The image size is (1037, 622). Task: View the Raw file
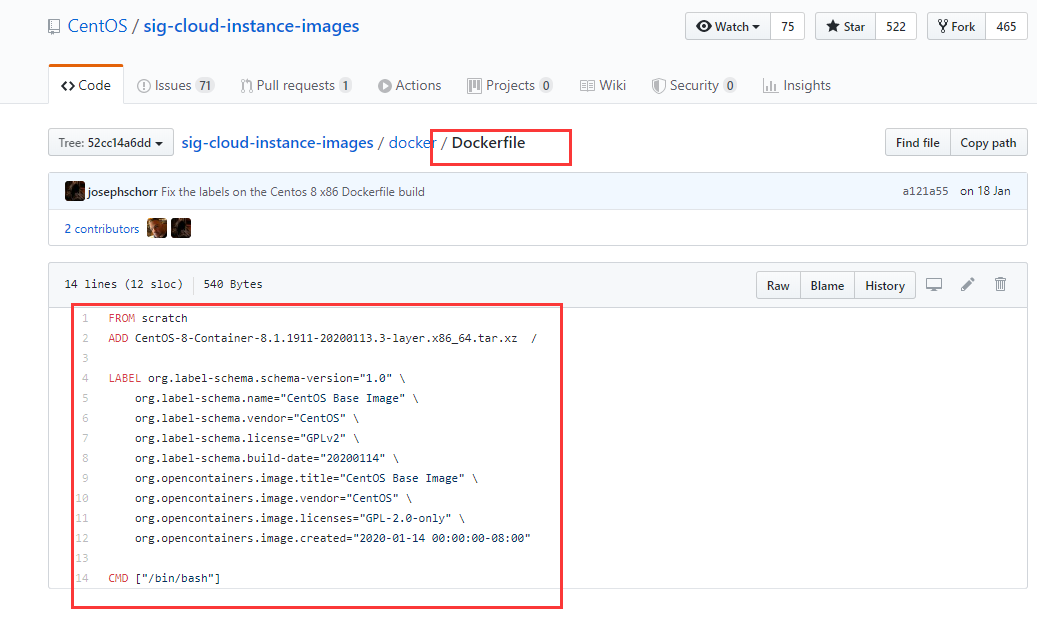tap(778, 285)
